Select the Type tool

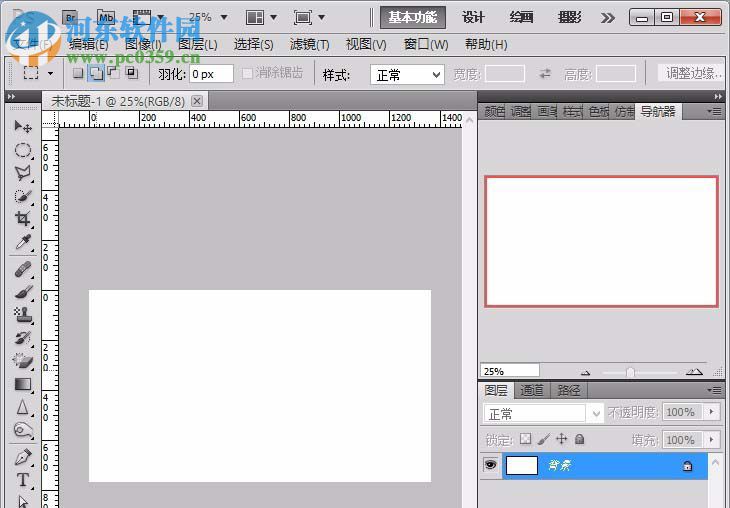pyautogui.click(x=22, y=481)
